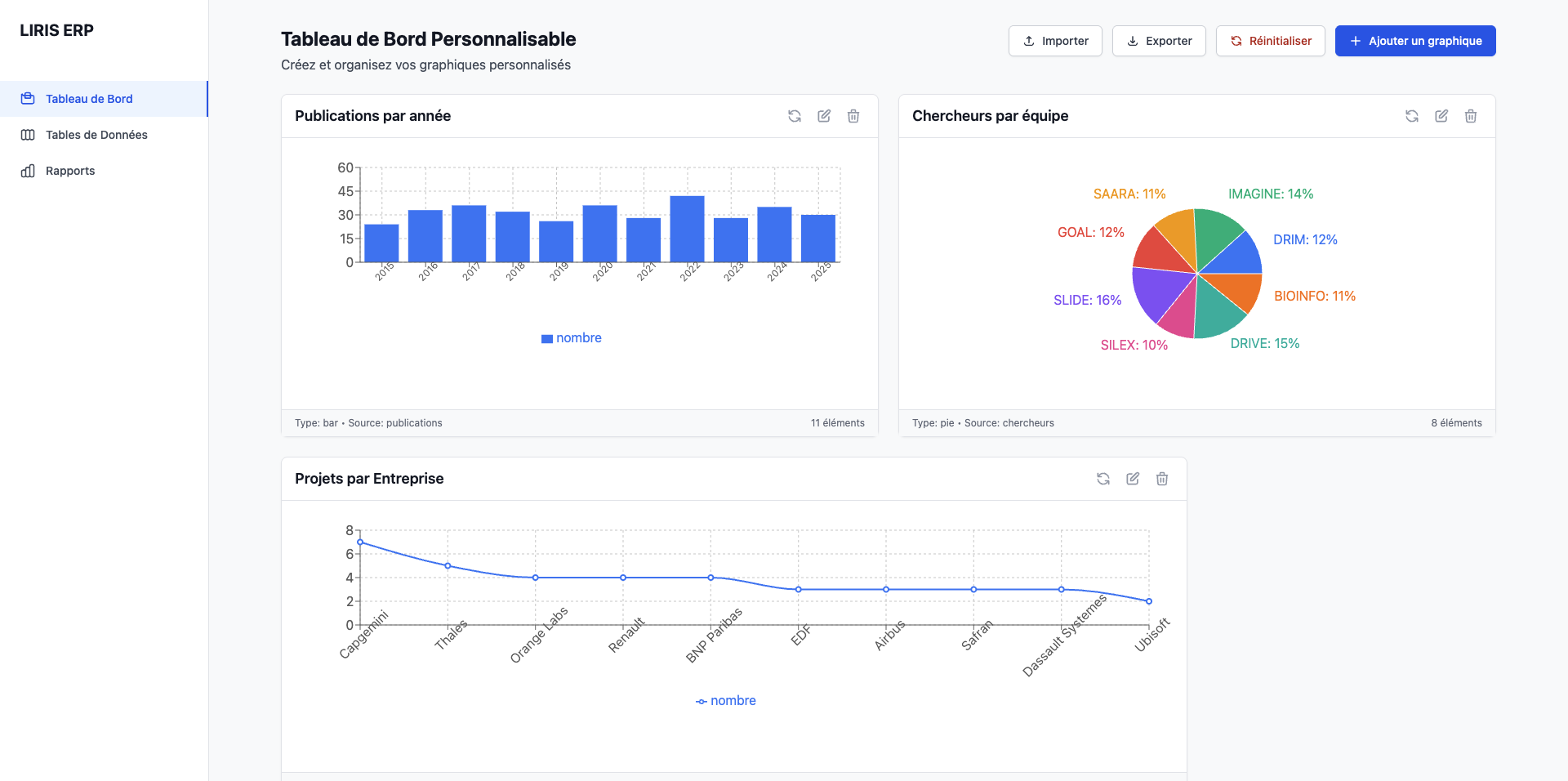Select the Tableau de Bord sidebar icon
Viewport: 1568px width, 781px height.
pos(28,98)
